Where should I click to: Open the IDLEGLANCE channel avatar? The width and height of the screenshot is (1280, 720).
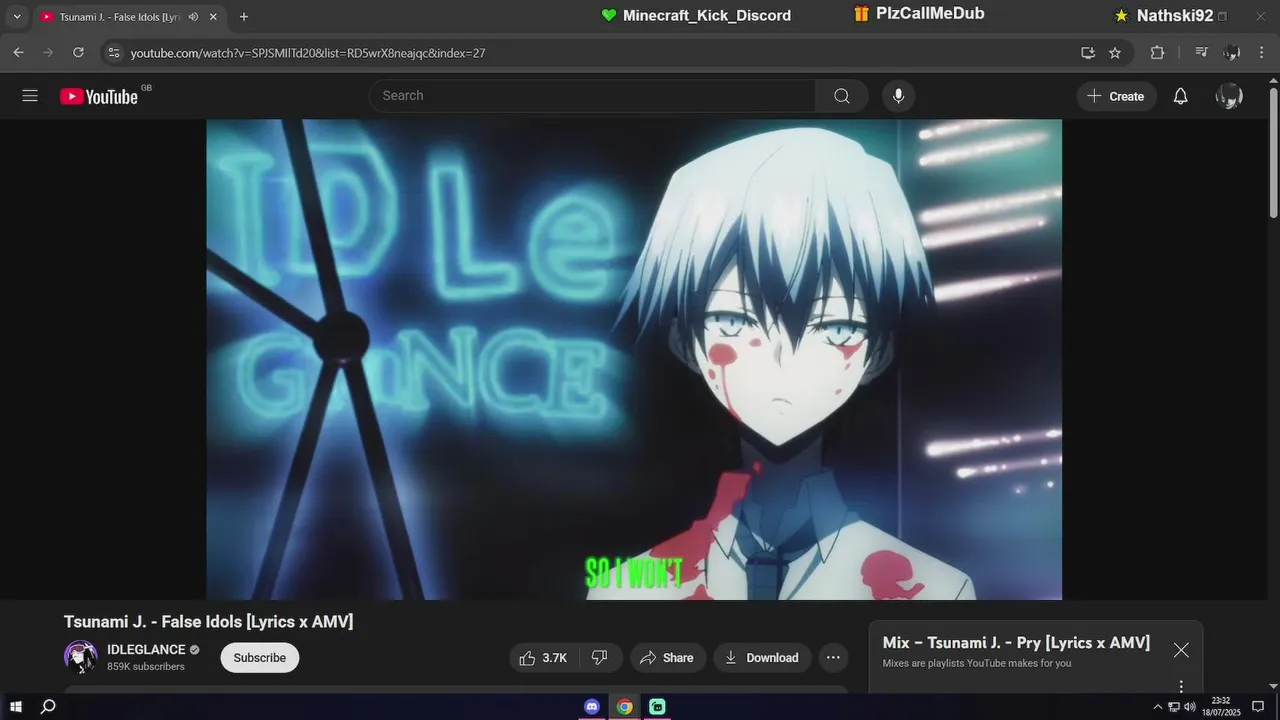(81, 657)
